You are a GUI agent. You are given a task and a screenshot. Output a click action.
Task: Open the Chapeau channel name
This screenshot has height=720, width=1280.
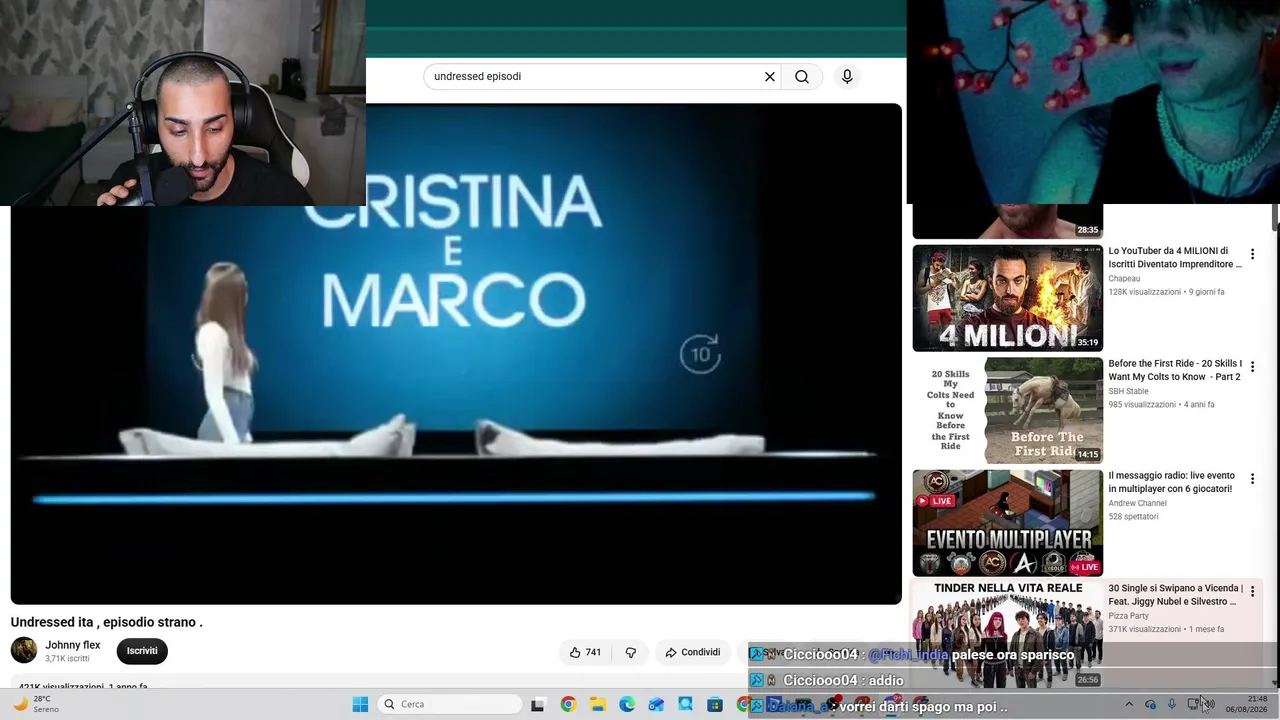tap(1124, 279)
